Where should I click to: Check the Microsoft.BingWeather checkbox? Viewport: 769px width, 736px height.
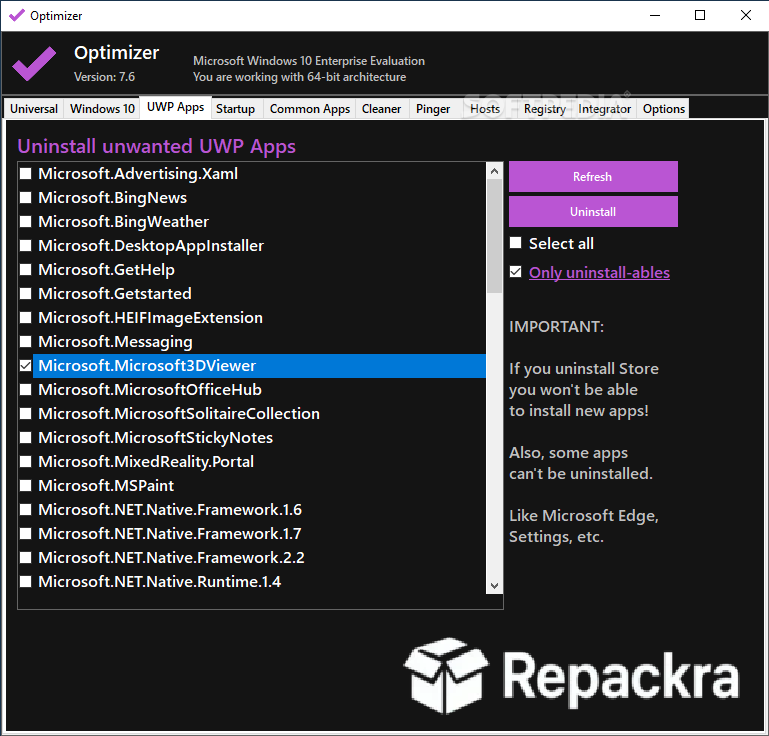click(x=26, y=221)
